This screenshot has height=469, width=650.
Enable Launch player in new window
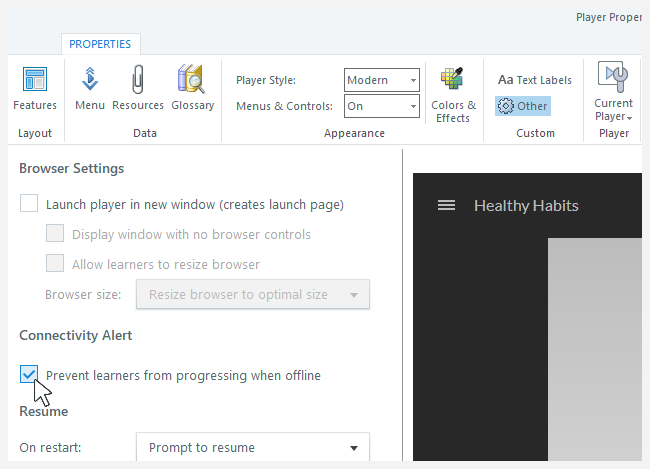pyautogui.click(x=29, y=204)
